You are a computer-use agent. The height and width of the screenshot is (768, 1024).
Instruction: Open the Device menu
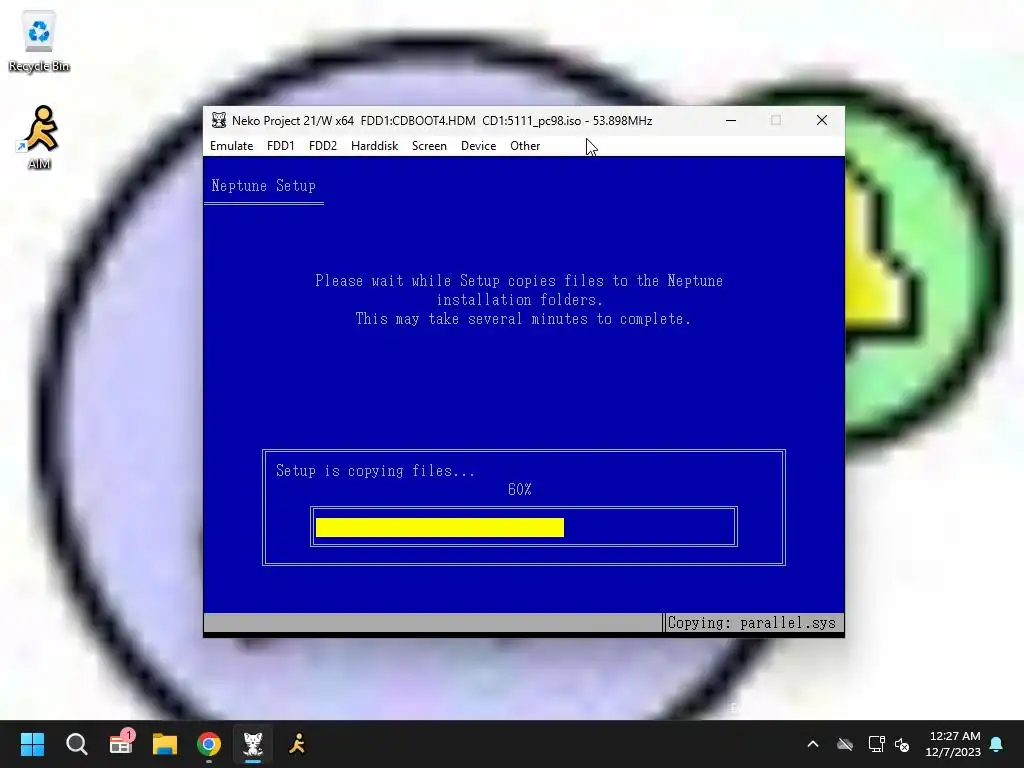coord(478,146)
